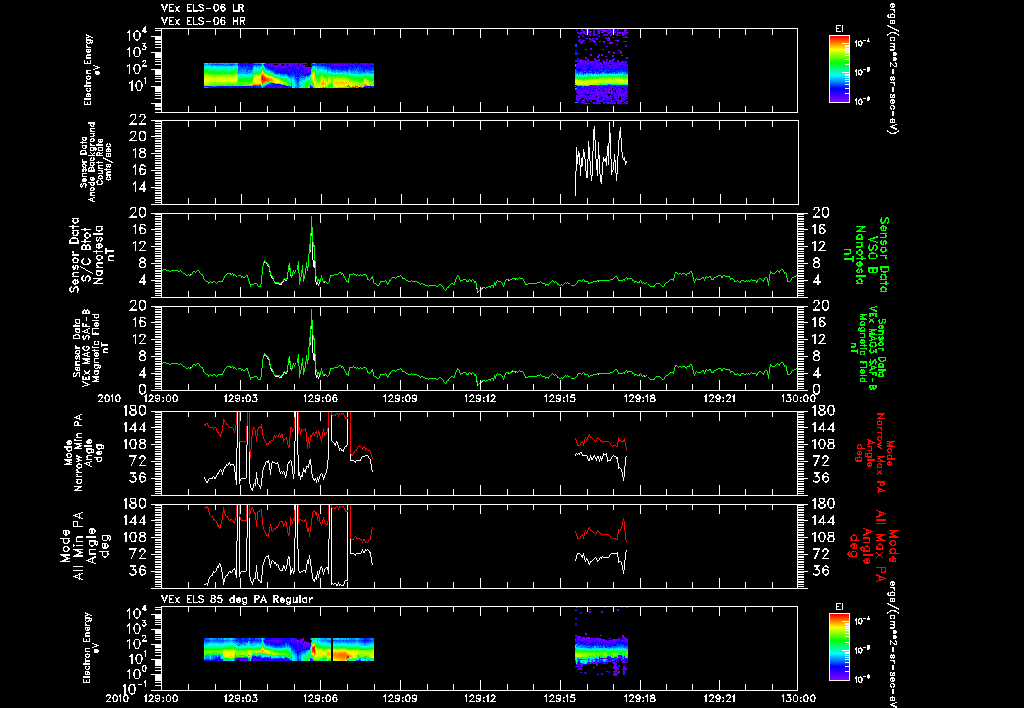Click '129:18' on the middle time axis
The image size is (1024, 708).
click(639, 398)
